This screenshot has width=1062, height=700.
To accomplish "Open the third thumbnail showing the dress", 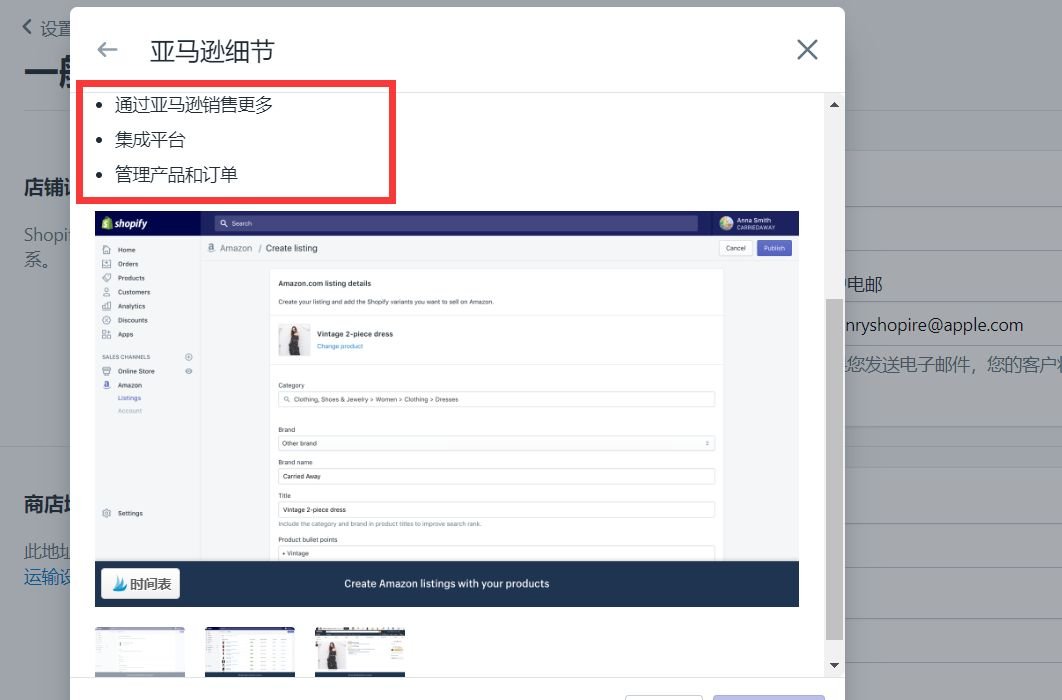I will 360,651.
